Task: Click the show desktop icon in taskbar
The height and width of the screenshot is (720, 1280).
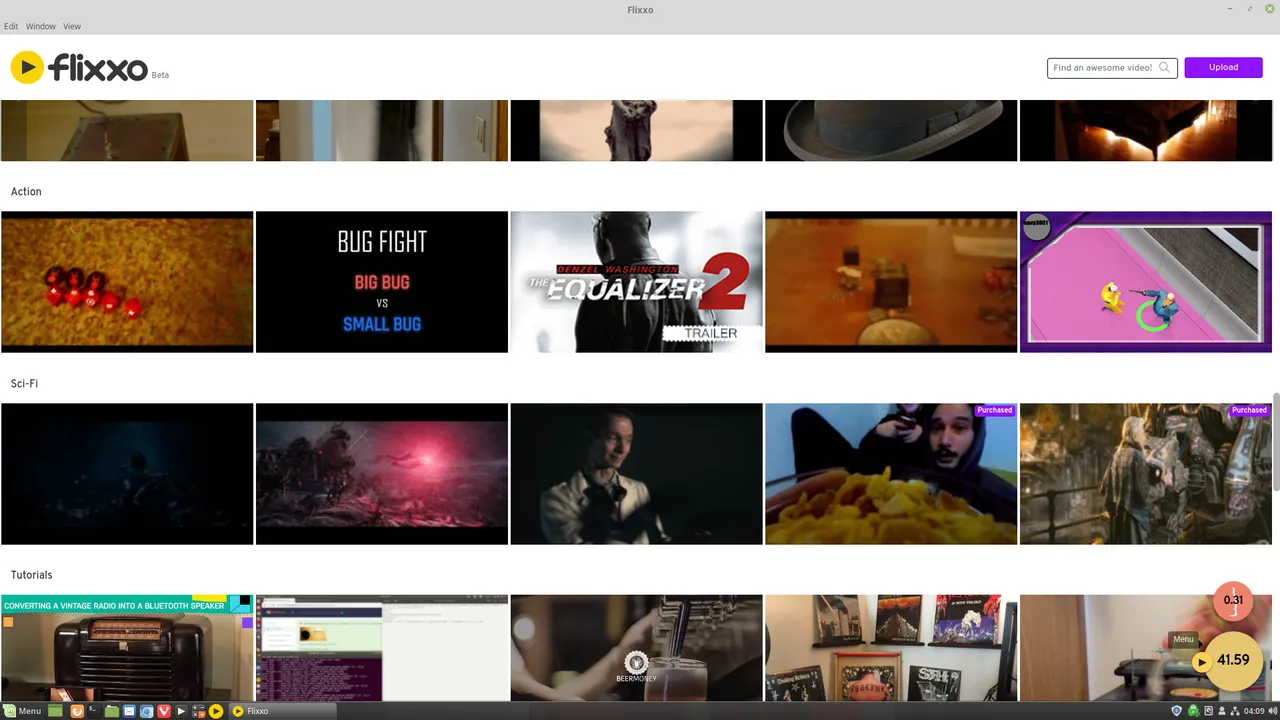Action: tap(55, 711)
